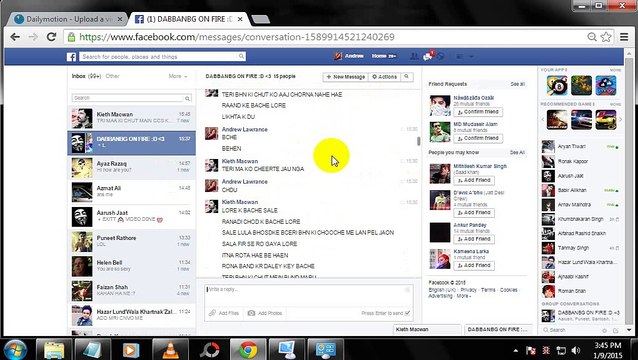Search within conversation using magnifier button

pyautogui.click(x=406, y=76)
